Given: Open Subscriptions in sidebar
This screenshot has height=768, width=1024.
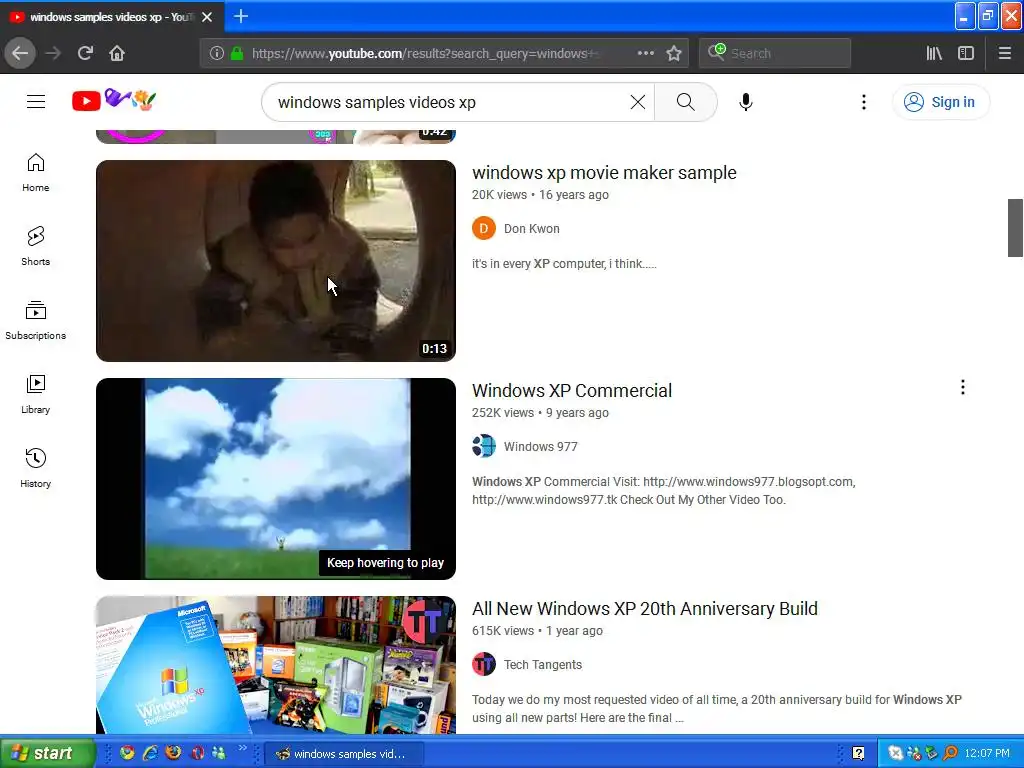Looking at the screenshot, I should pos(35,321).
